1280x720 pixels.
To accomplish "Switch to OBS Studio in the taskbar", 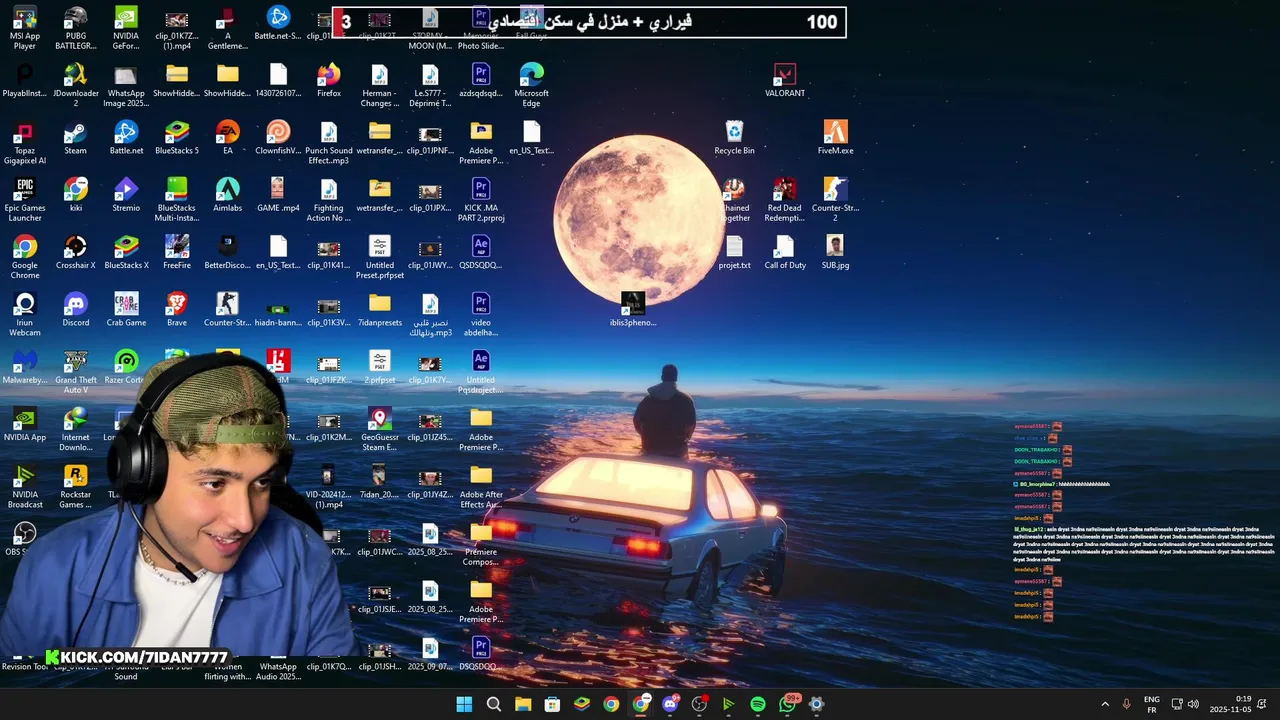I will point(699,704).
